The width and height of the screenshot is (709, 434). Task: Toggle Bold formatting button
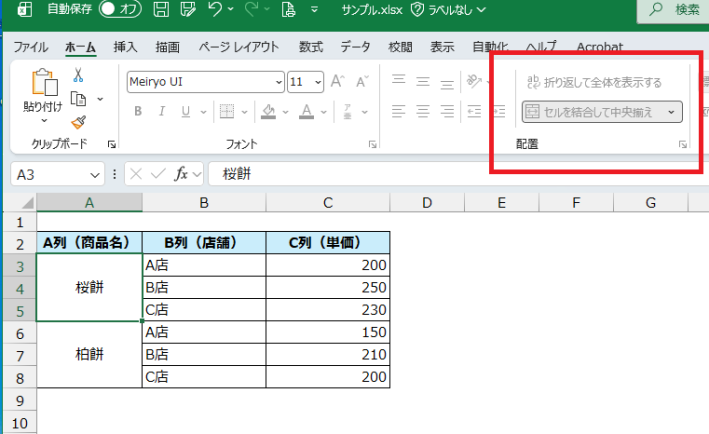(138, 111)
